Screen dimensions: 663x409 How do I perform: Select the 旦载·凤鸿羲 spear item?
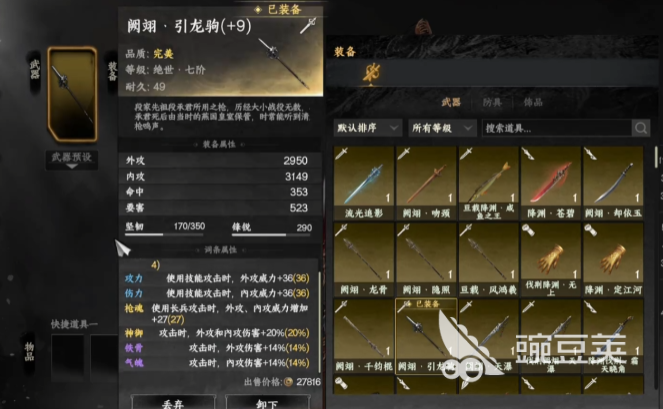click(488, 259)
